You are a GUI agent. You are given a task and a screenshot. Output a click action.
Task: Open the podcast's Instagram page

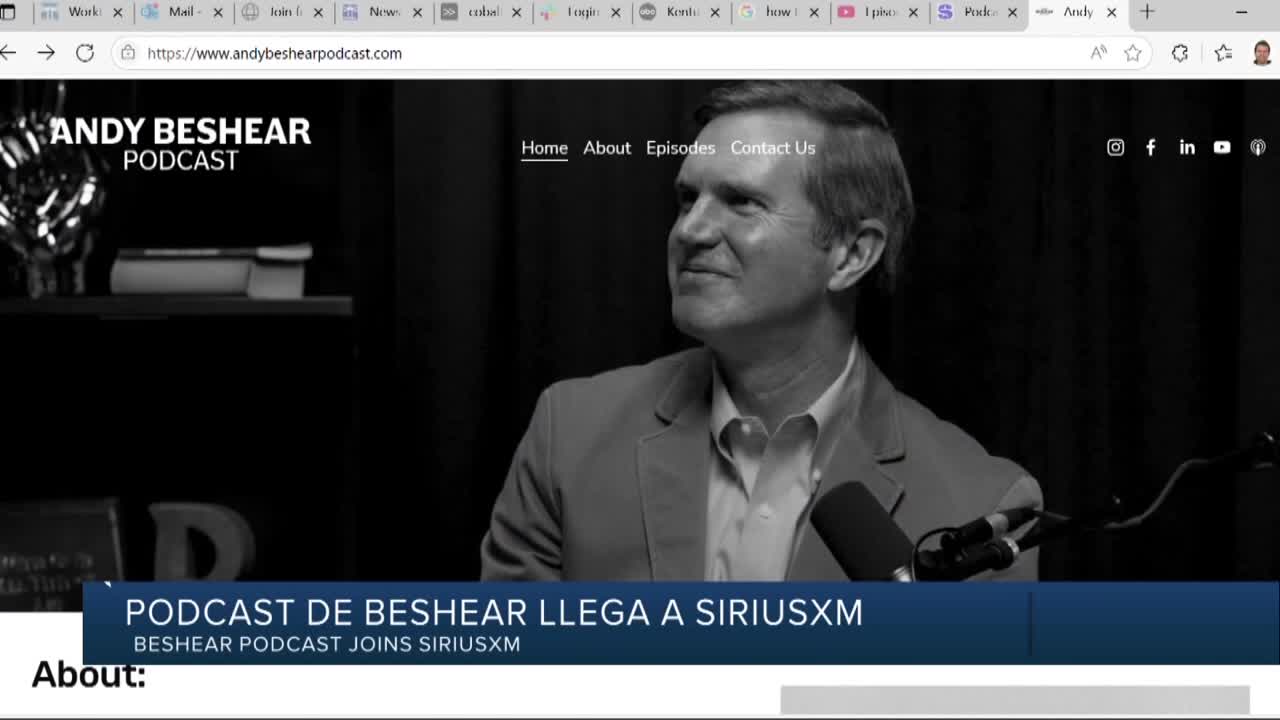click(x=1115, y=147)
